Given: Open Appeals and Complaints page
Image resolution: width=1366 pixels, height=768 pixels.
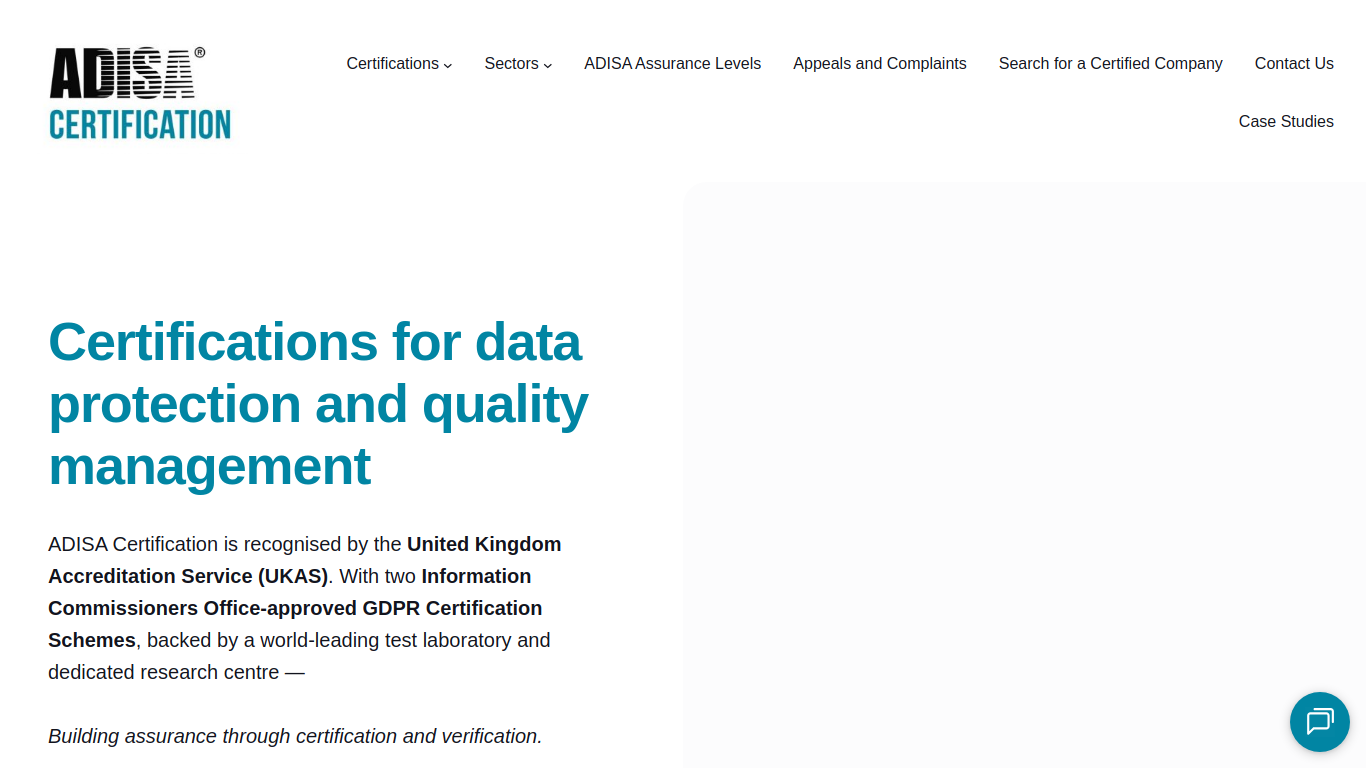Looking at the screenshot, I should [x=880, y=63].
